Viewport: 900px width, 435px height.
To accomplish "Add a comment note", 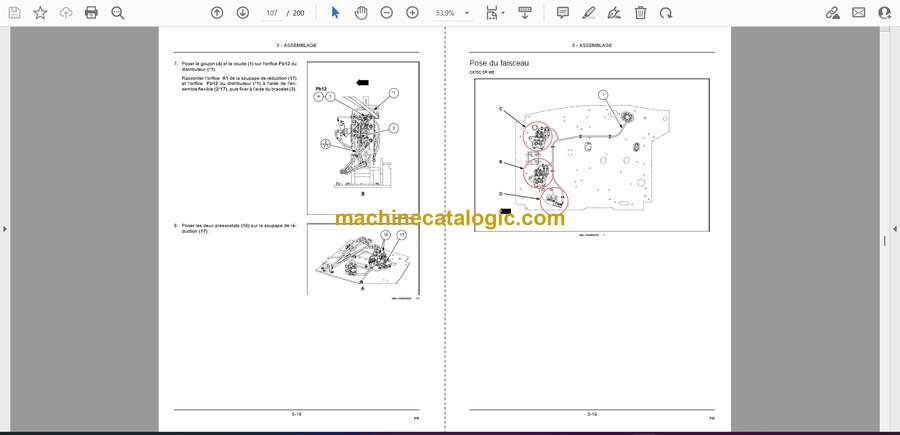I will (563, 13).
